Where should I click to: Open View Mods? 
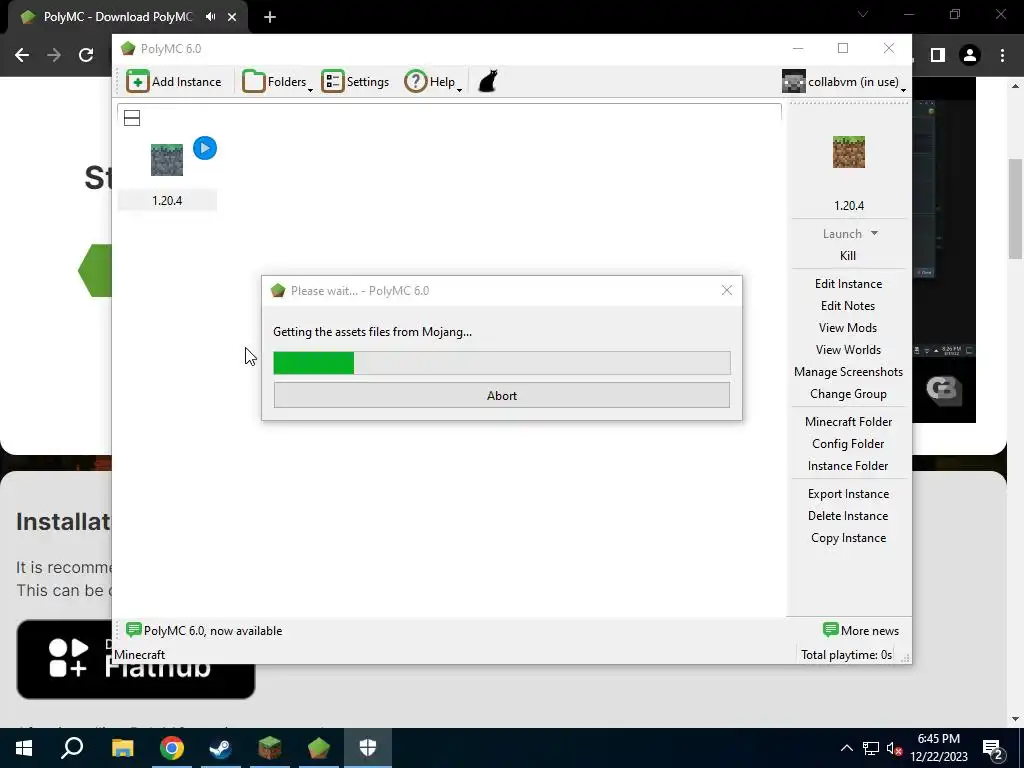(x=848, y=328)
